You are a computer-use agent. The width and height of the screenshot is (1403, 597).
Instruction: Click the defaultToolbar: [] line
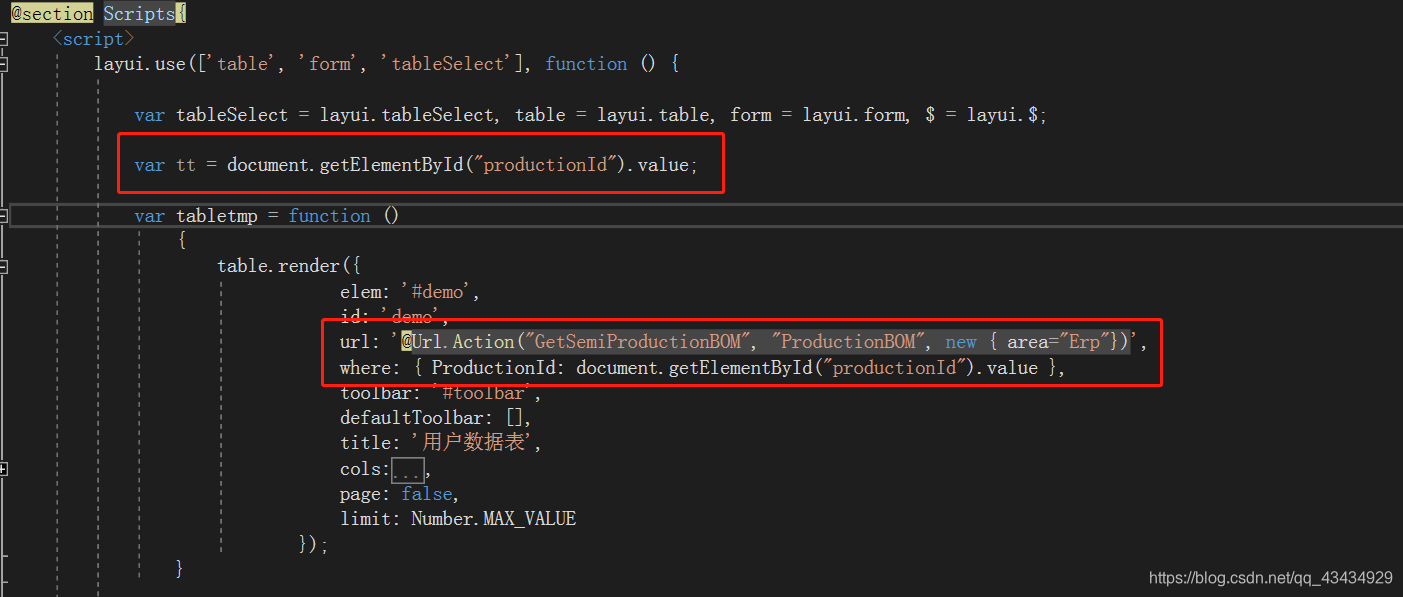tap(436, 418)
